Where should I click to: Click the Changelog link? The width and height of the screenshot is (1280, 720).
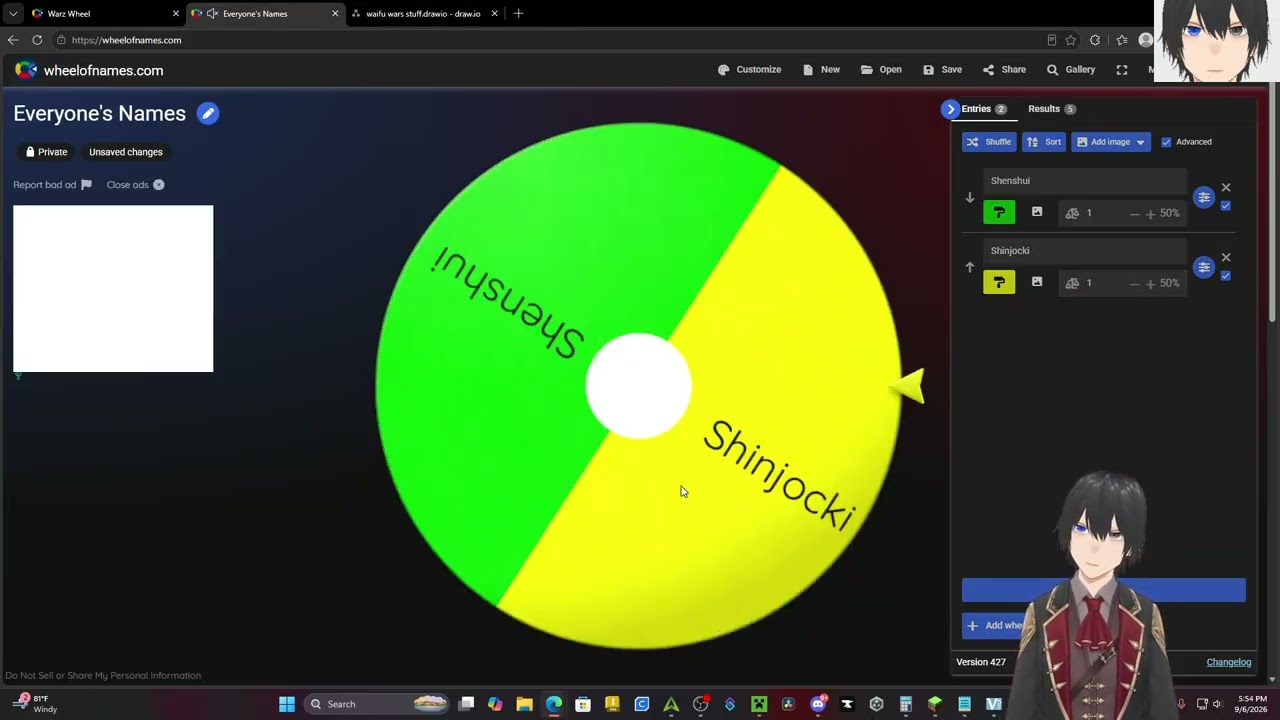click(1229, 662)
